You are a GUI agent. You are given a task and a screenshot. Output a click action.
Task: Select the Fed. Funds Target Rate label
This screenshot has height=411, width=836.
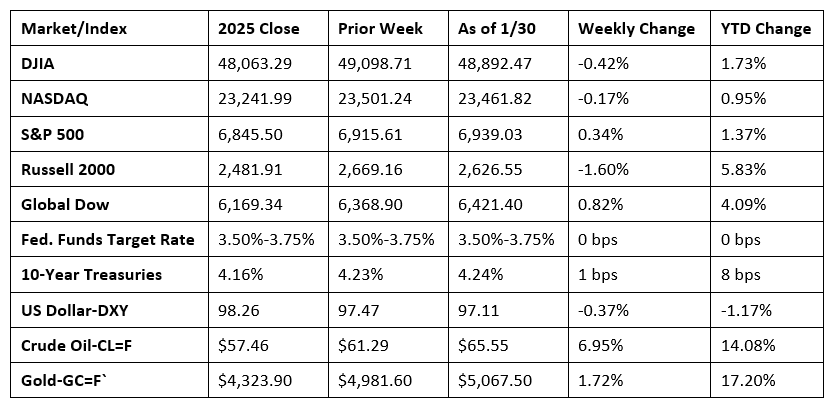pos(107,241)
